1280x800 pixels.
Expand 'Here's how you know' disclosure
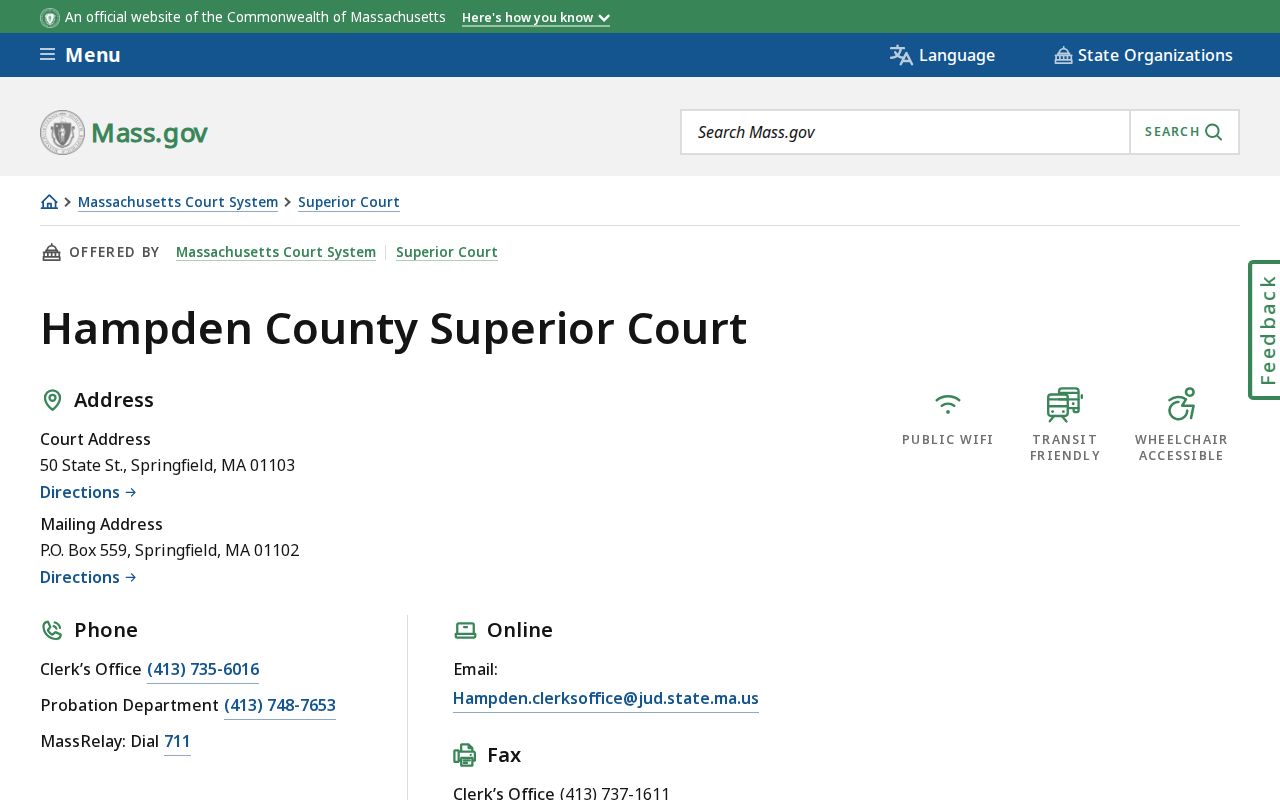pos(536,18)
